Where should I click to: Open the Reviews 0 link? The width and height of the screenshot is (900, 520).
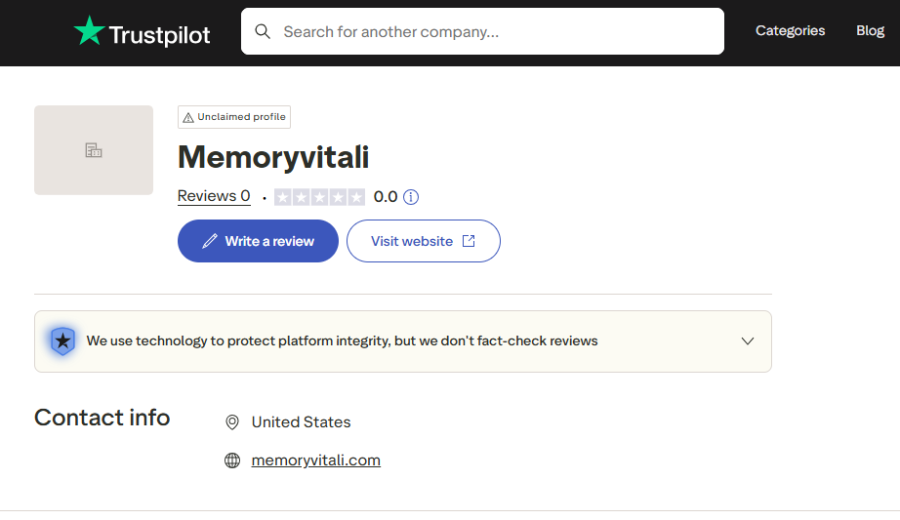coord(214,197)
